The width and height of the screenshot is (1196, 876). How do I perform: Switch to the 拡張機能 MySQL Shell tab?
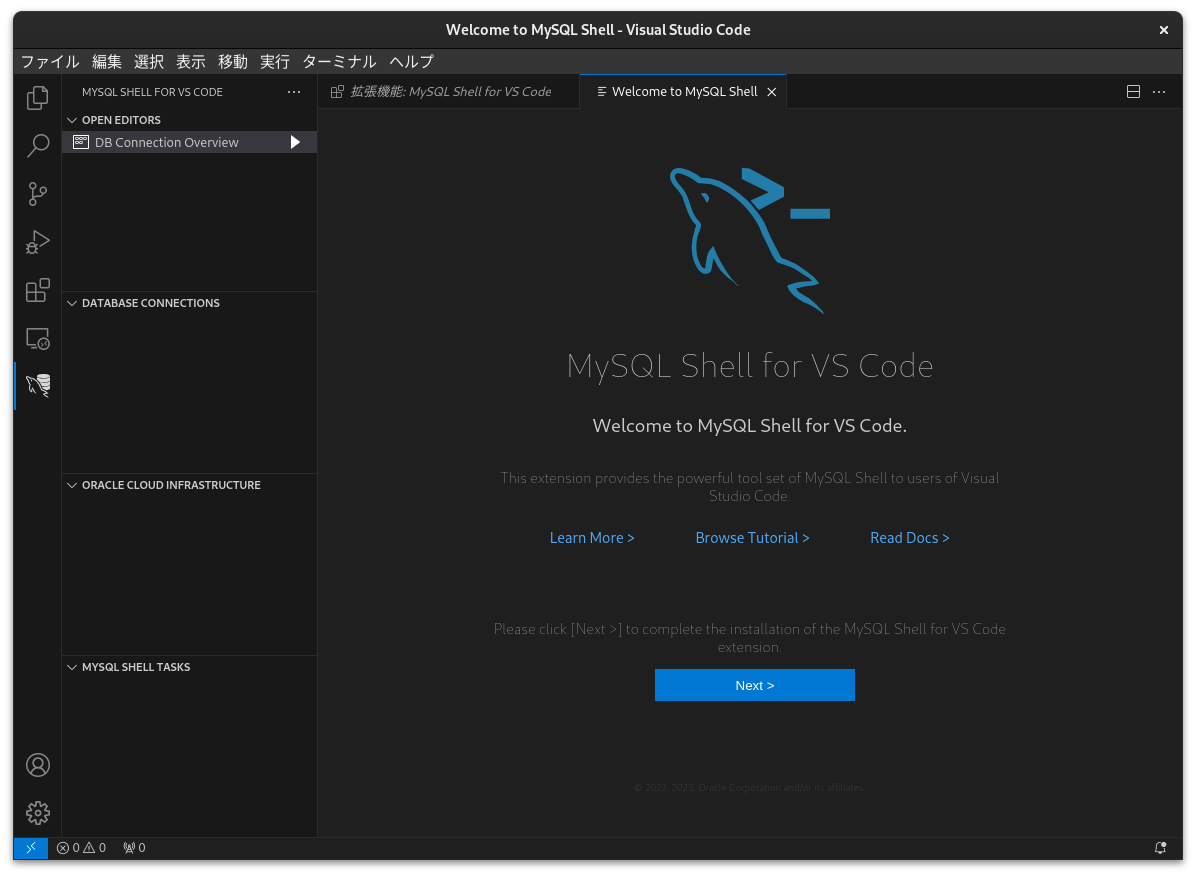coord(448,91)
